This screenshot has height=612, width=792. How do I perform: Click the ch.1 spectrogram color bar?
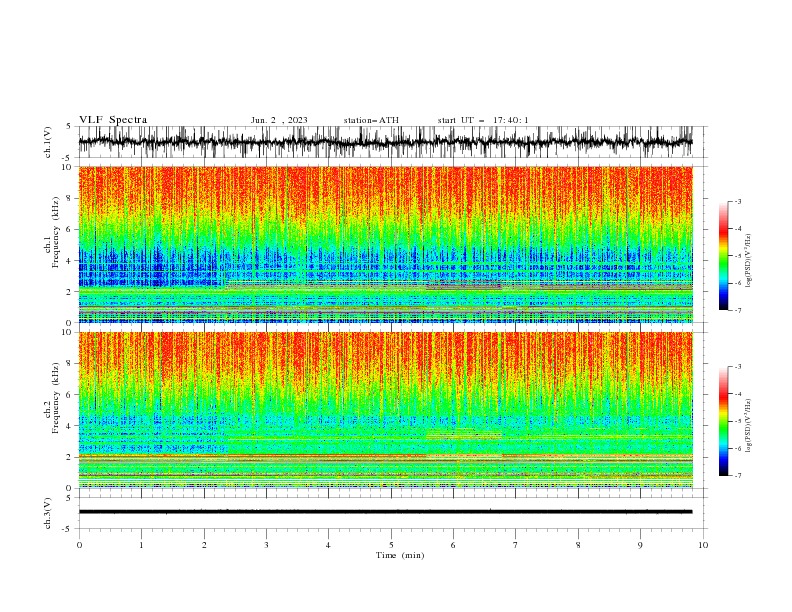723,256
